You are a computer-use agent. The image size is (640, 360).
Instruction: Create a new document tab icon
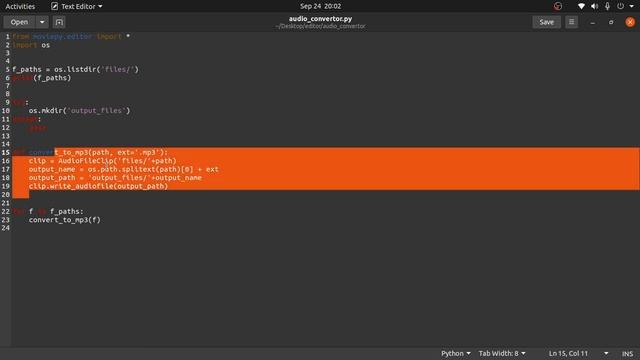point(59,22)
